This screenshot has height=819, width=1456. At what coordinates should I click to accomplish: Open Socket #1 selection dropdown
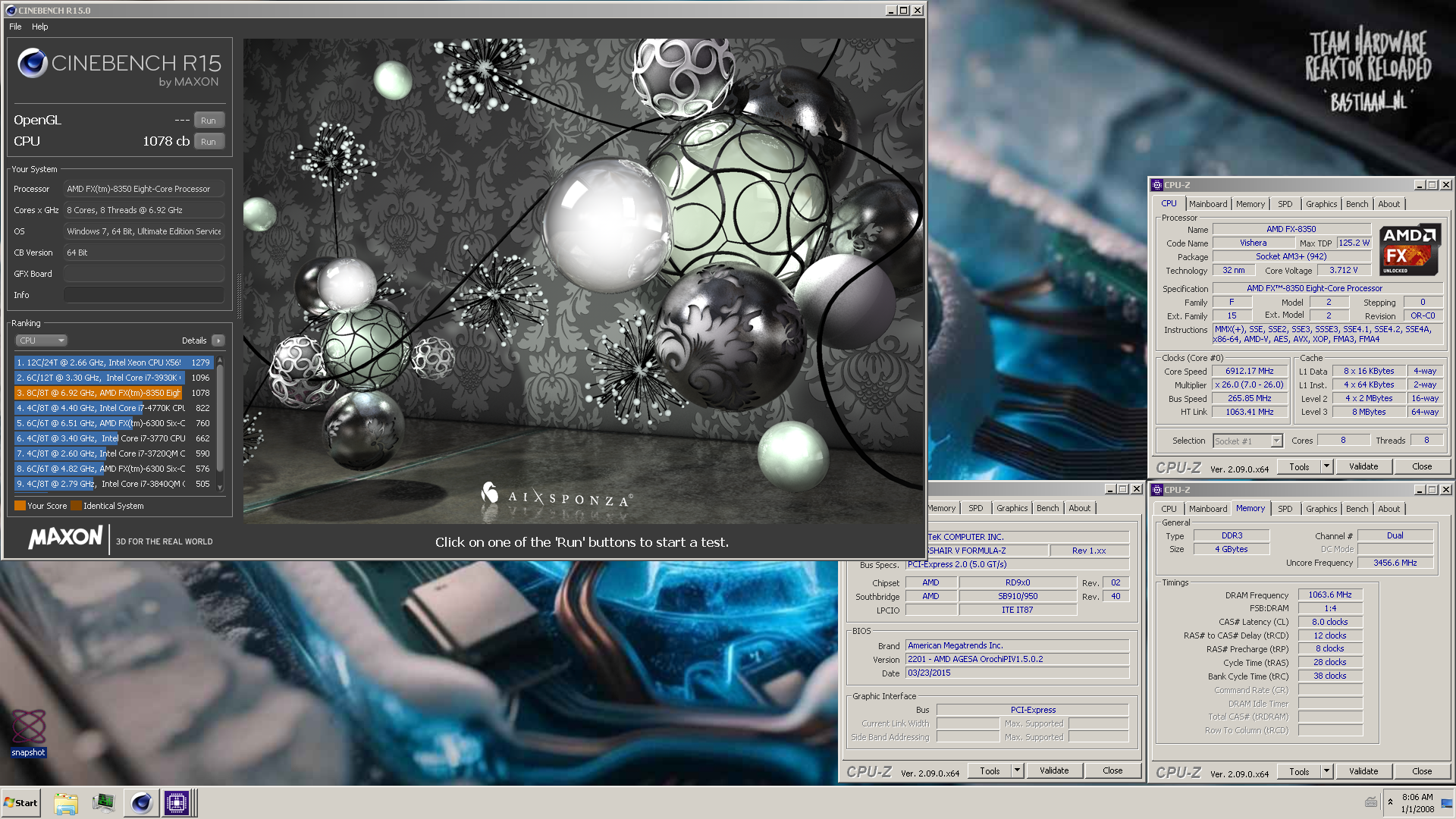point(1247,441)
